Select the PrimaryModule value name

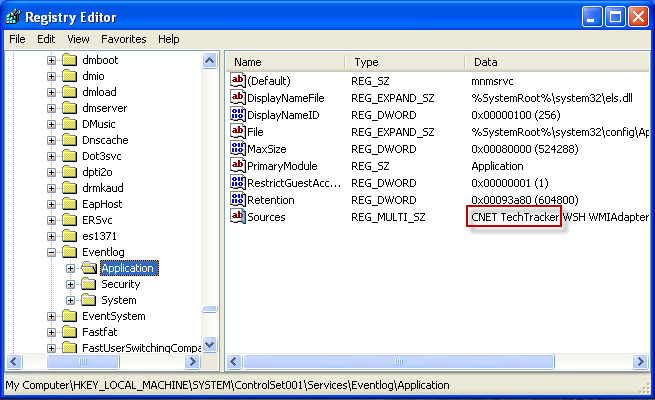click(282, 166)
